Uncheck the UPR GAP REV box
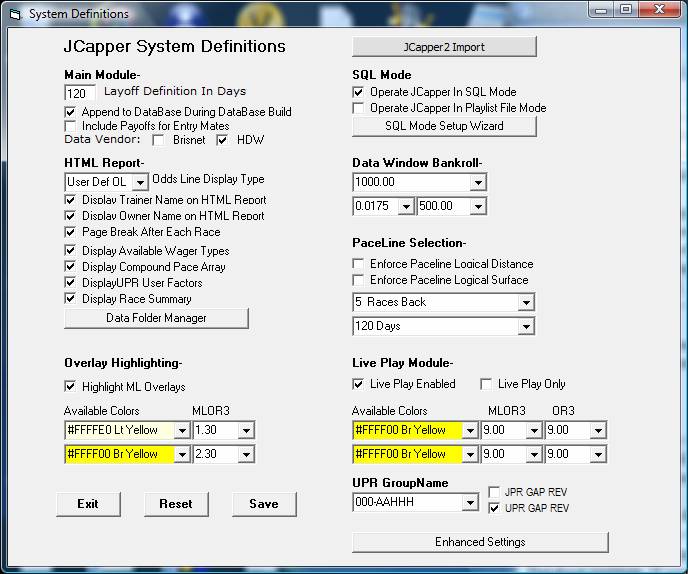The width and height of the screenshot is (688, 574). pyautogui.click(x=494, y=508)
